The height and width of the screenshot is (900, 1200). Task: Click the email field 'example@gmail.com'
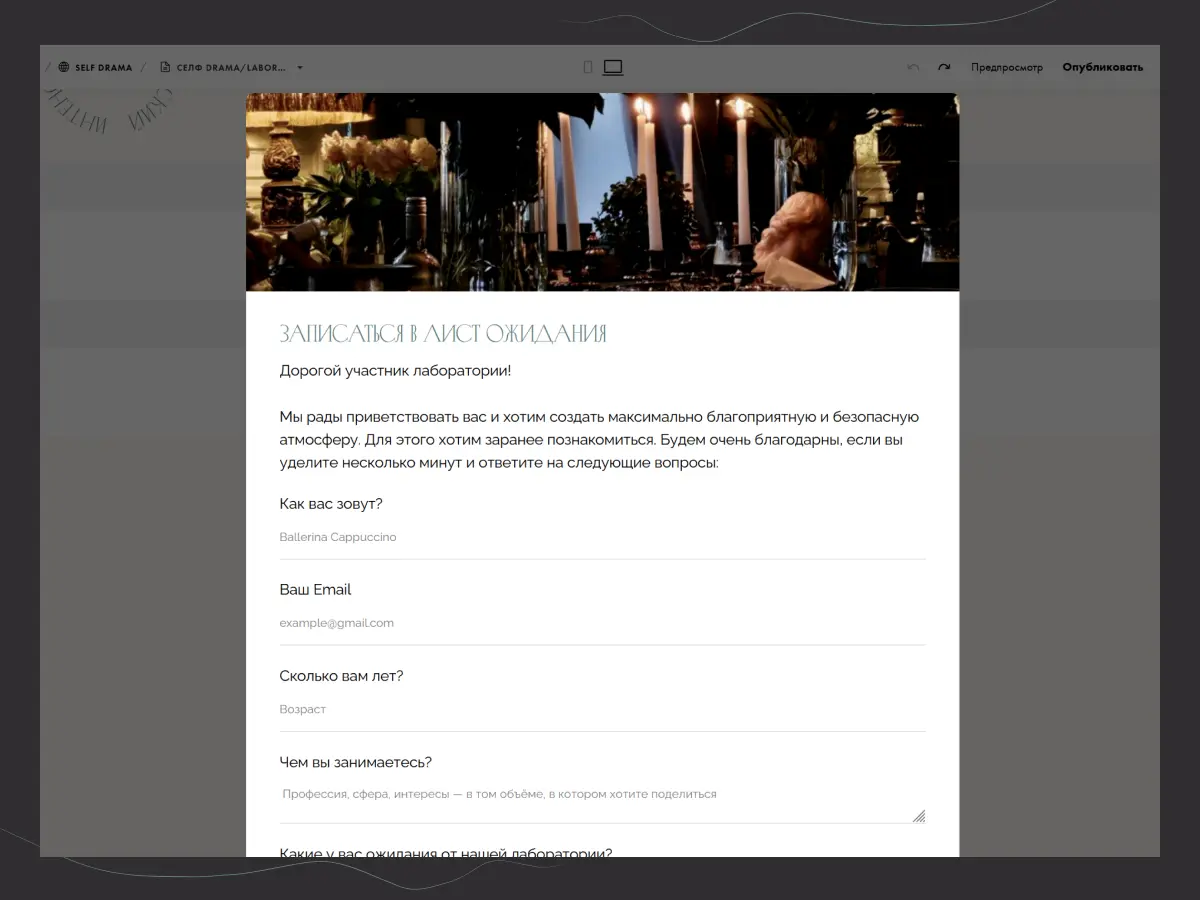click(x=602, y=624)
